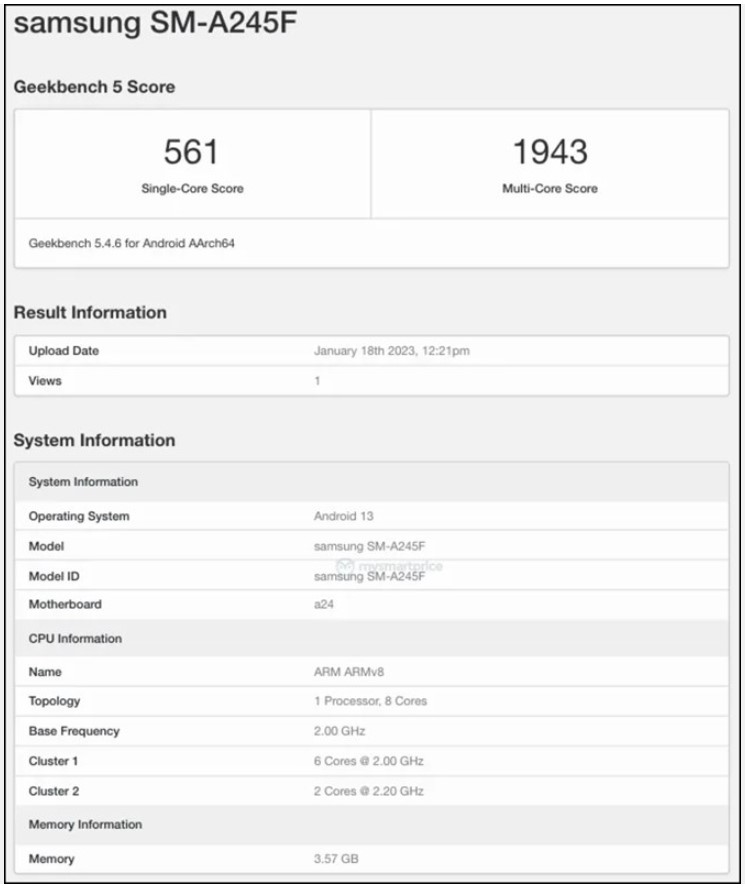
Task: Click the 'Upload Date' row label
Action: click(63, 351)
